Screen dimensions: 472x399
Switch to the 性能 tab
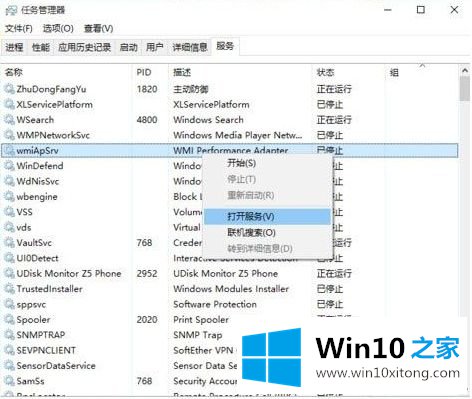click(41, 47)
